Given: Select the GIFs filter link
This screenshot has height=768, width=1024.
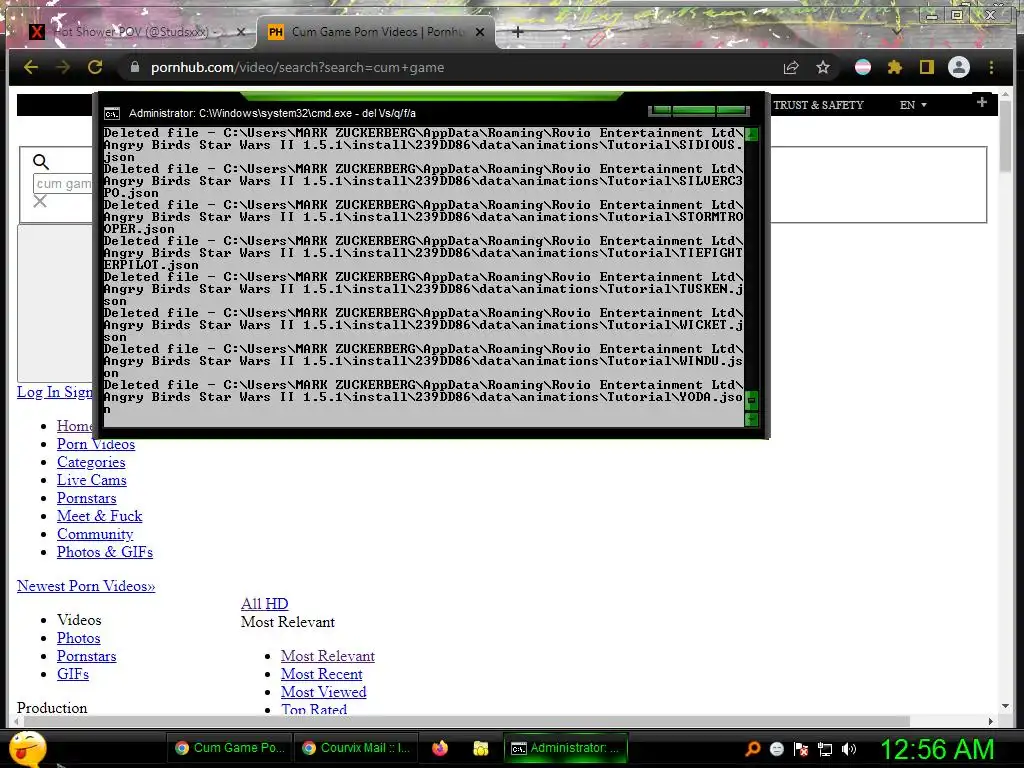Looking at the screenshot, I should (x=72, y=674).
